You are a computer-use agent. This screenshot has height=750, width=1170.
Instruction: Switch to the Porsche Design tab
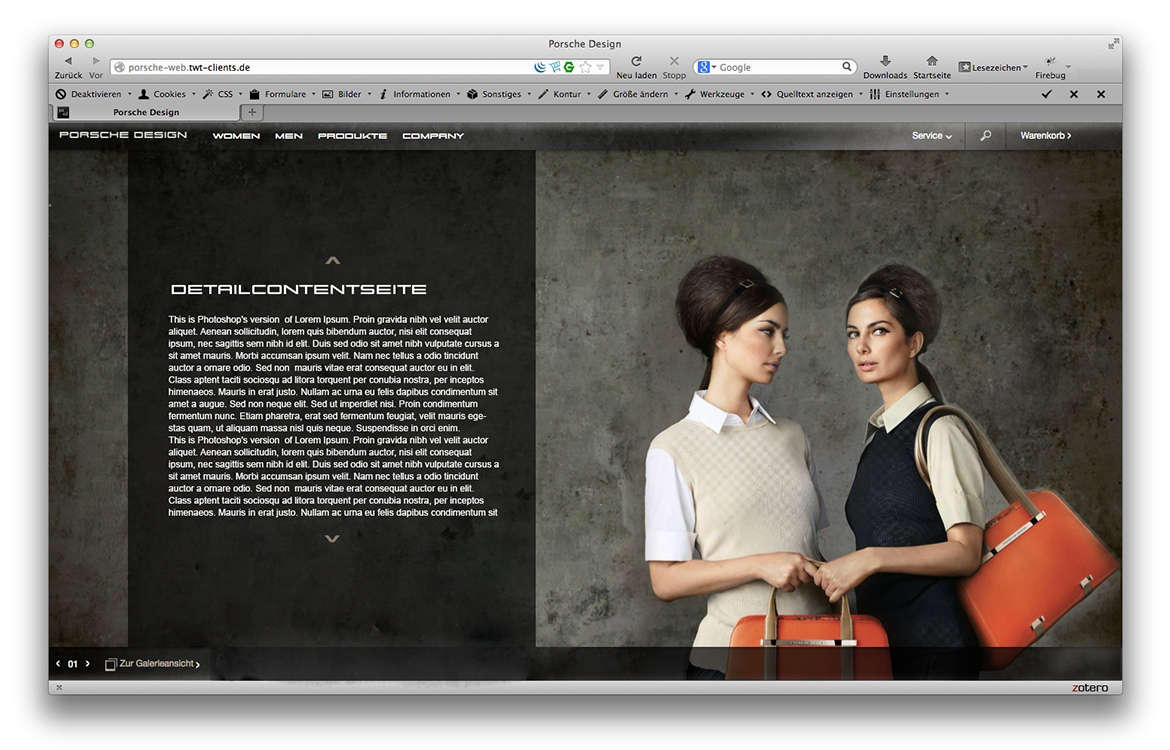coord(145,112)
